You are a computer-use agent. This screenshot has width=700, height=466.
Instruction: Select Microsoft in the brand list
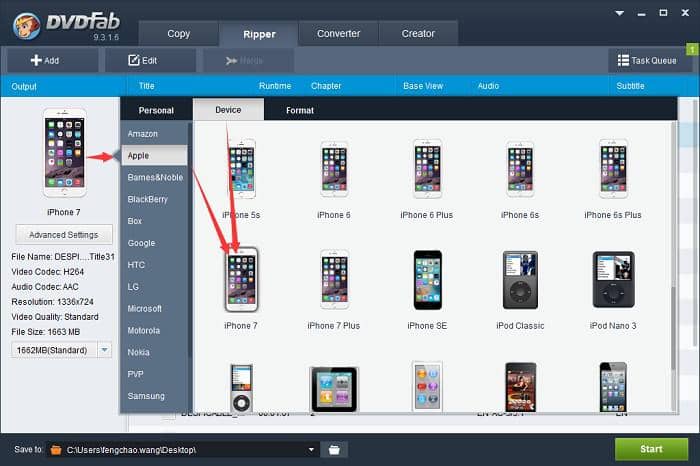154,308
